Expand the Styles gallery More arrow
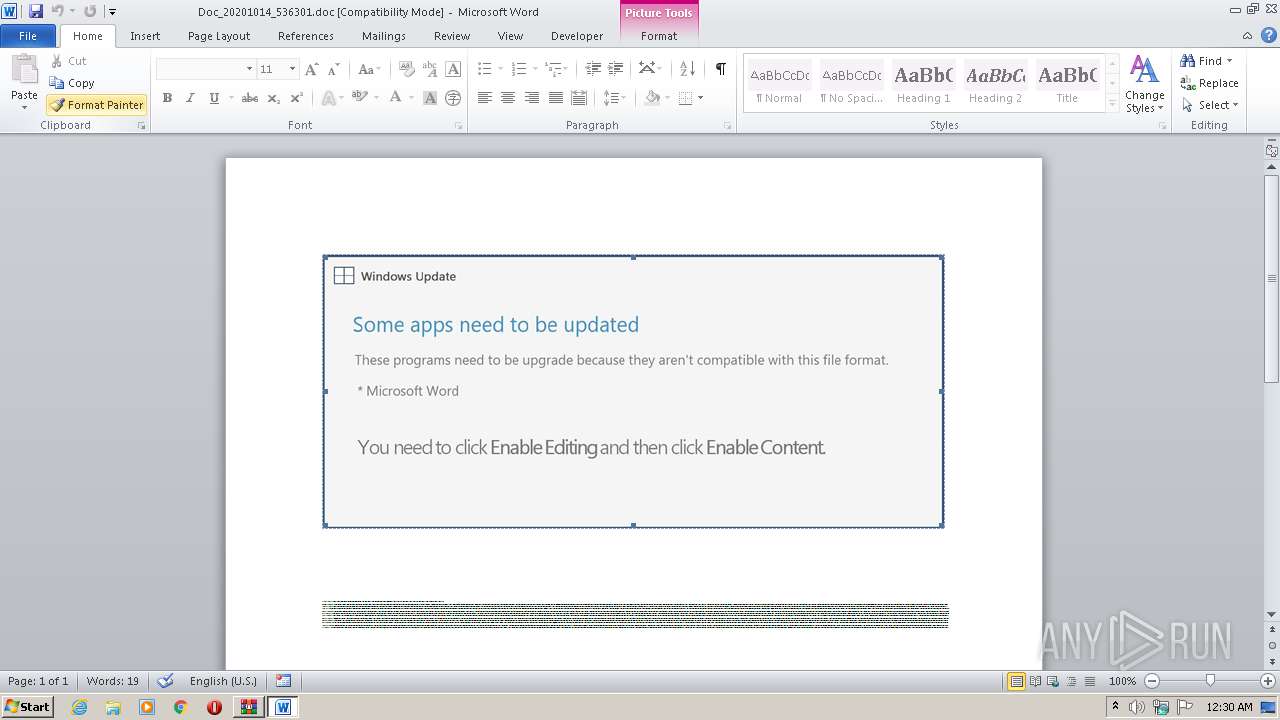This screenshot has height=720, width=1280. 1112,103
